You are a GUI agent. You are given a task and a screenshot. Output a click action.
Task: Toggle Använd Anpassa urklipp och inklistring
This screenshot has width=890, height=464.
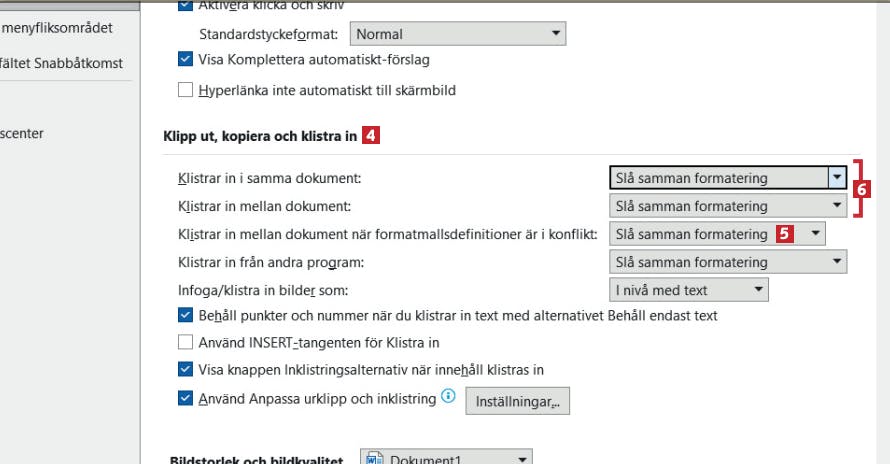tap(186, 398)
